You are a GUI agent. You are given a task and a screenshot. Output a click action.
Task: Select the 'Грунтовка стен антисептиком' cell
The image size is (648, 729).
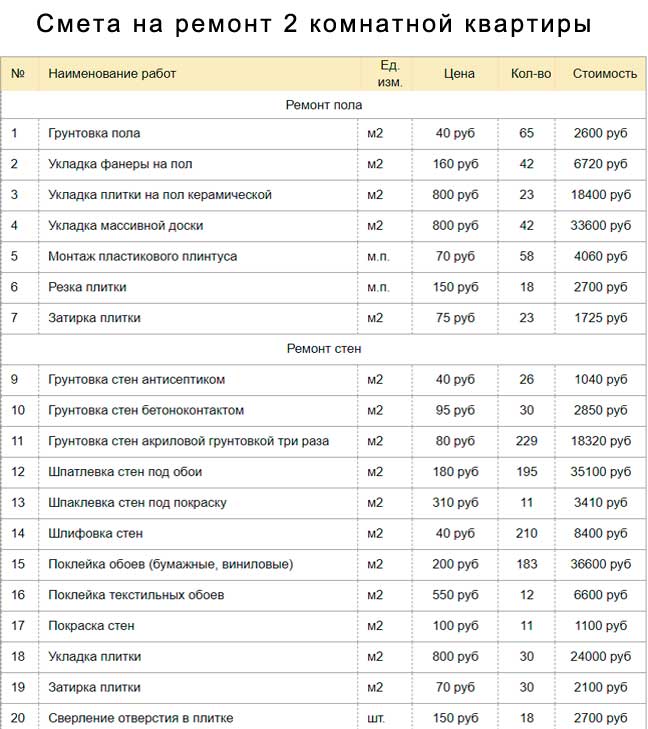(137, 380)
